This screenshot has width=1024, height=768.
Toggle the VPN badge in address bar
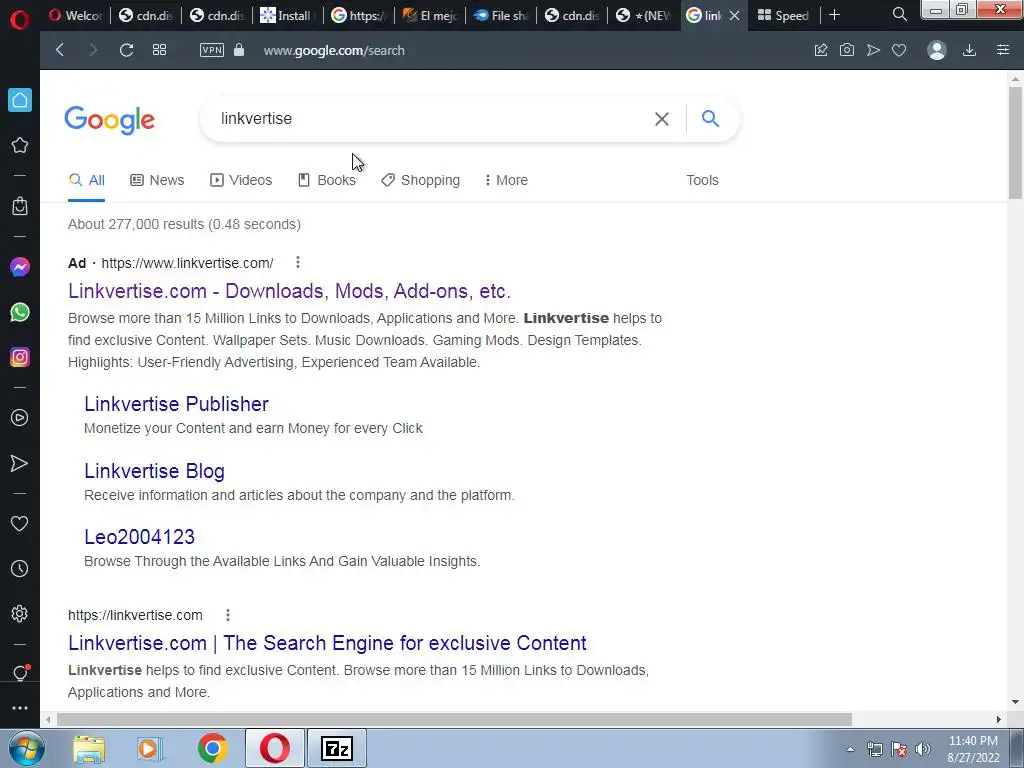(212, 50)
